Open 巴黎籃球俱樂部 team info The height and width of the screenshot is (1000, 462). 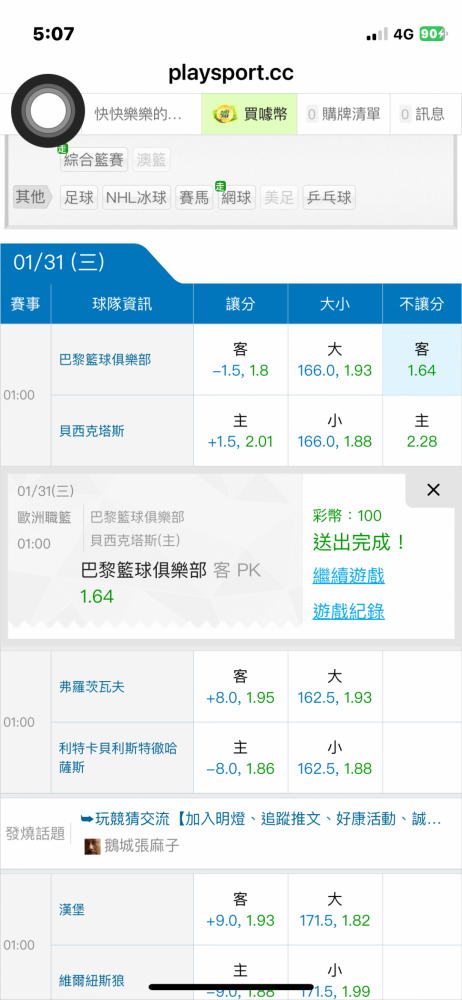tap(105, 360)
